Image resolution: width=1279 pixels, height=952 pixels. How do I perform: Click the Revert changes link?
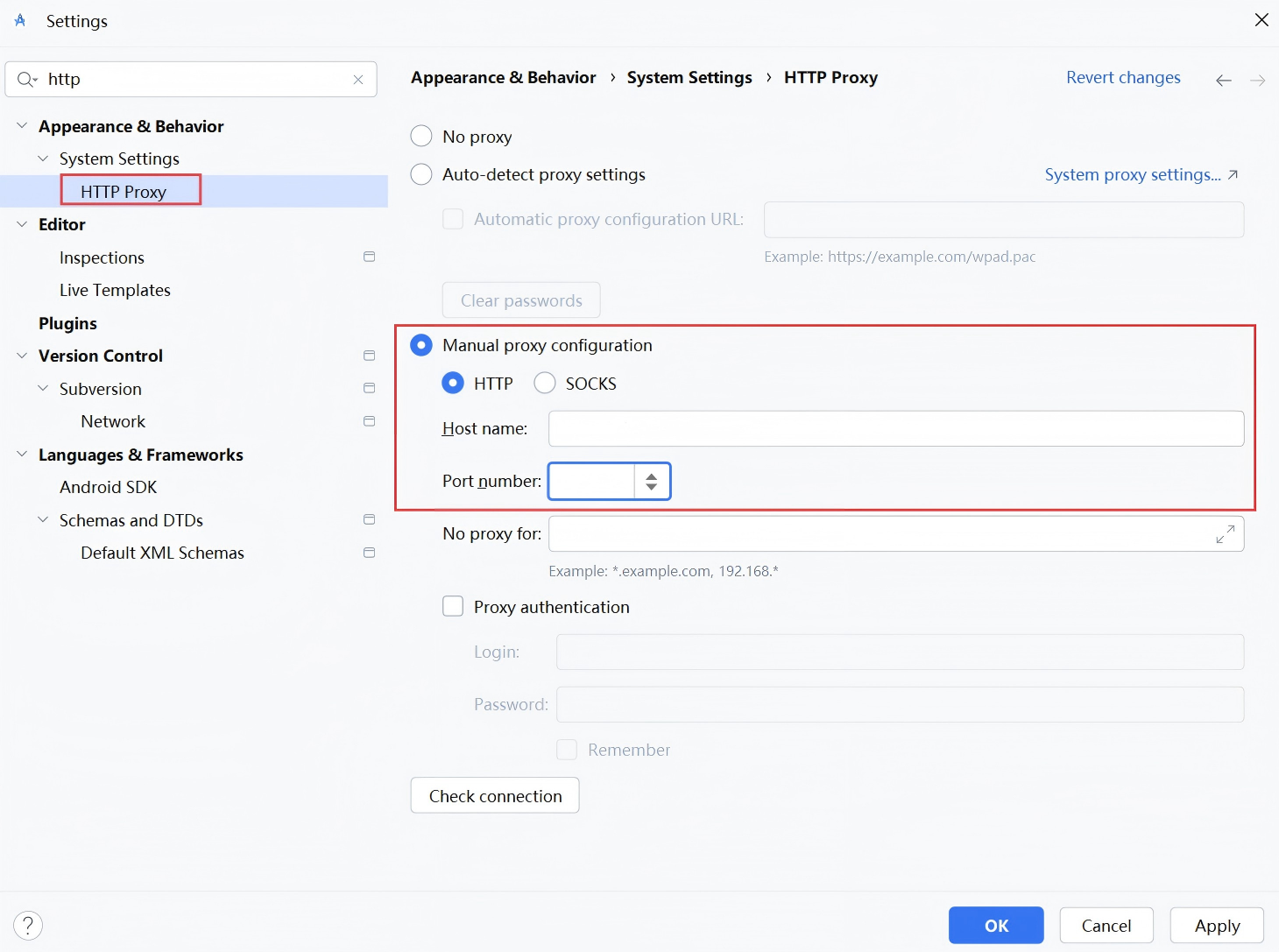click(x=1122, y=77)
